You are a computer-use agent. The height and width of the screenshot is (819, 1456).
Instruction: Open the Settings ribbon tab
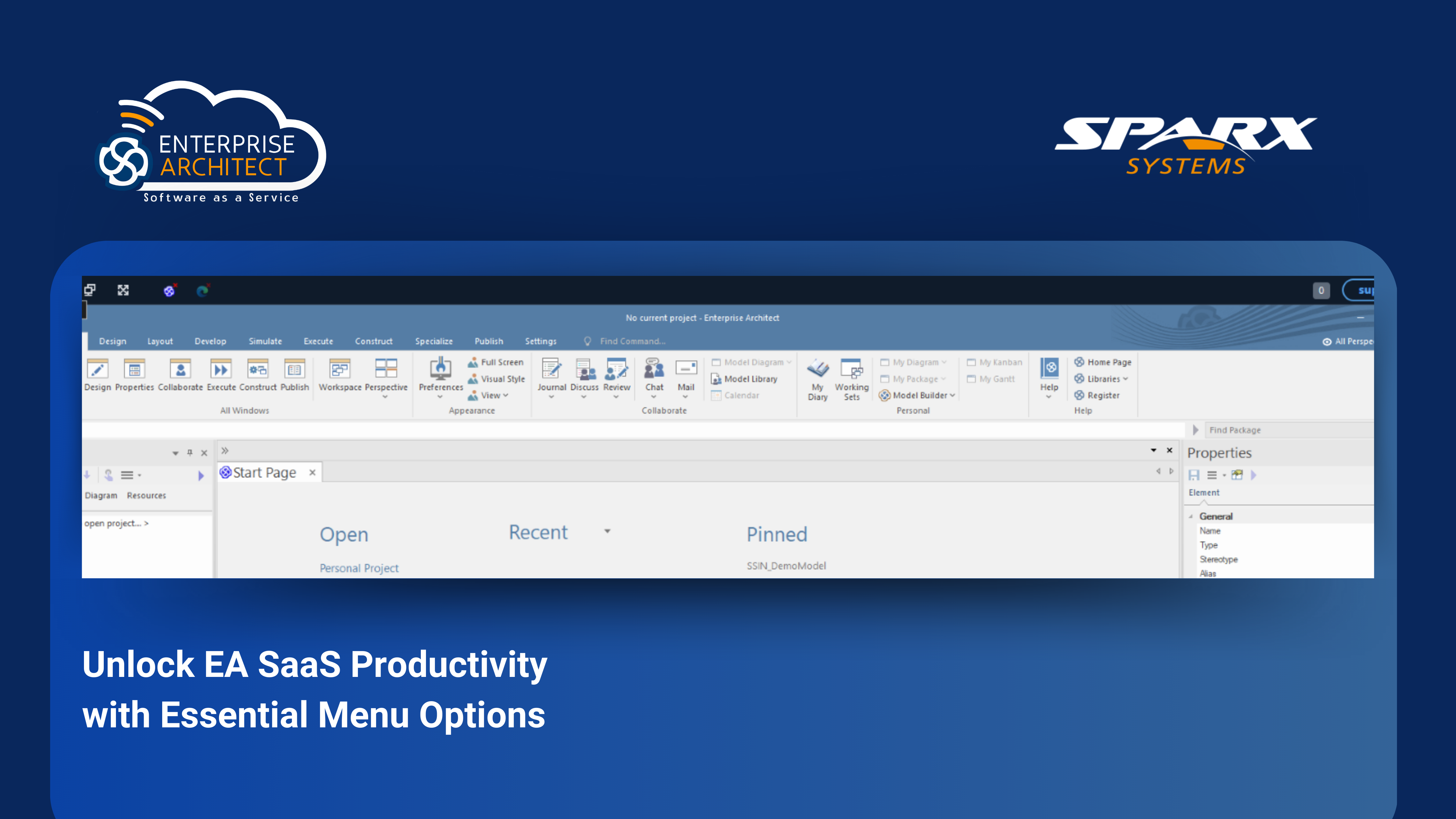point(541,341)
